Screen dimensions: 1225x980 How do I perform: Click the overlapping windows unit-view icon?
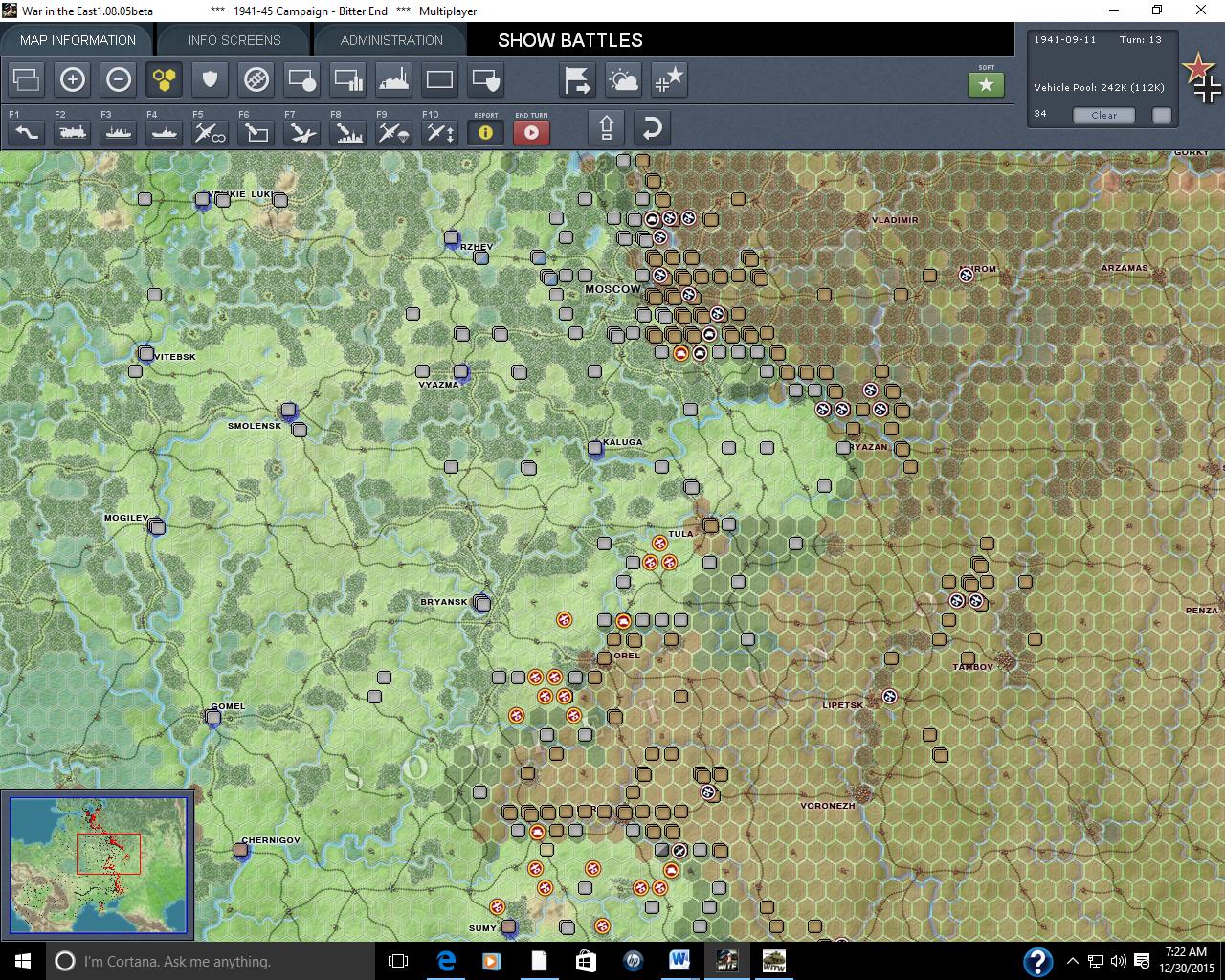click(x=27, y=79)
